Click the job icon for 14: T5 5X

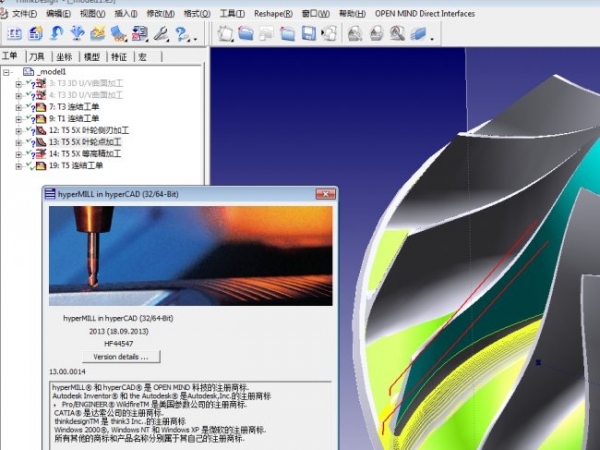coord(40,154)
